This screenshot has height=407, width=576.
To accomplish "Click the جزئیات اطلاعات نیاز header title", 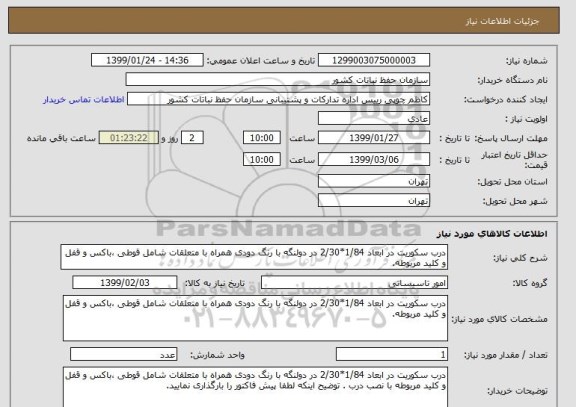I will (x=503, y=21).
